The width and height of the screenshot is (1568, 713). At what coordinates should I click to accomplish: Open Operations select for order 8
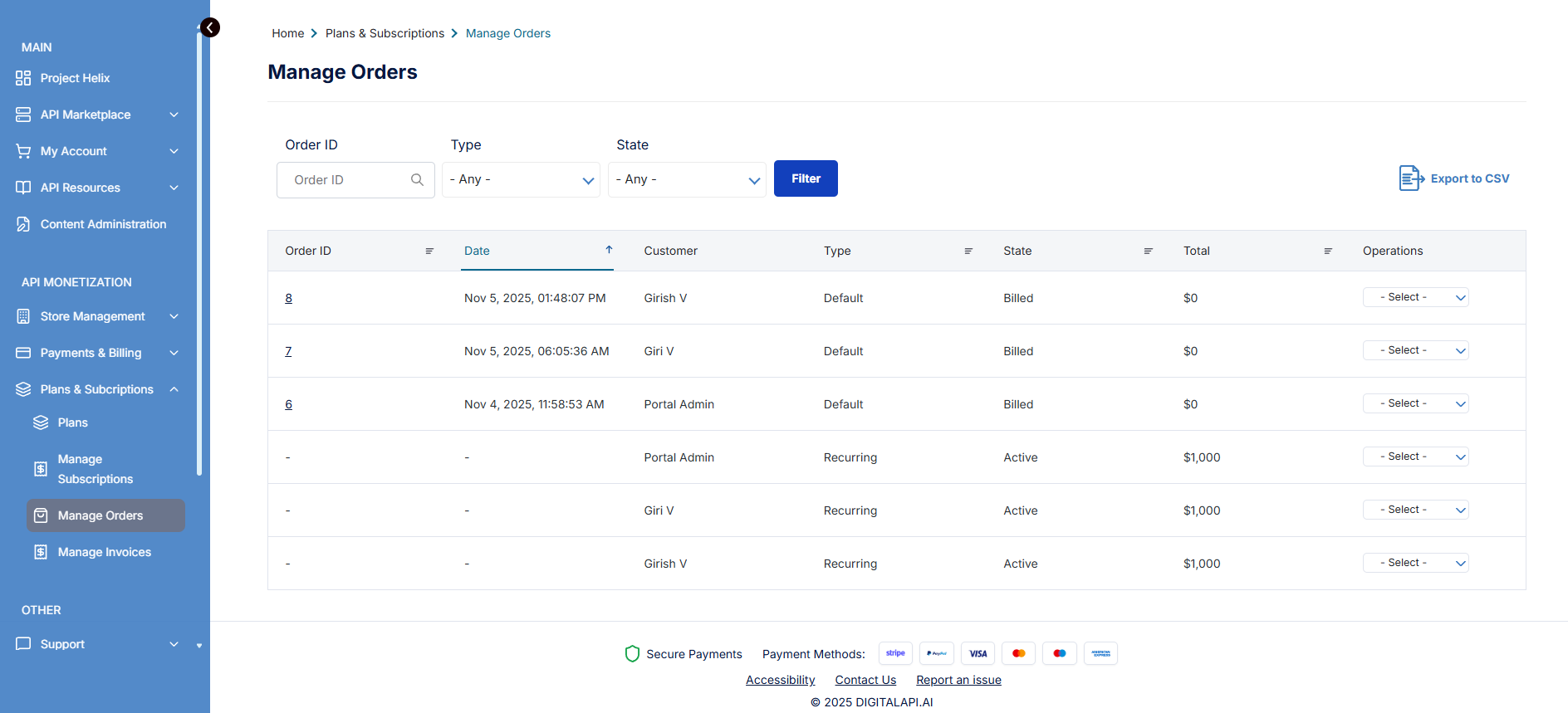point(1415,298)
